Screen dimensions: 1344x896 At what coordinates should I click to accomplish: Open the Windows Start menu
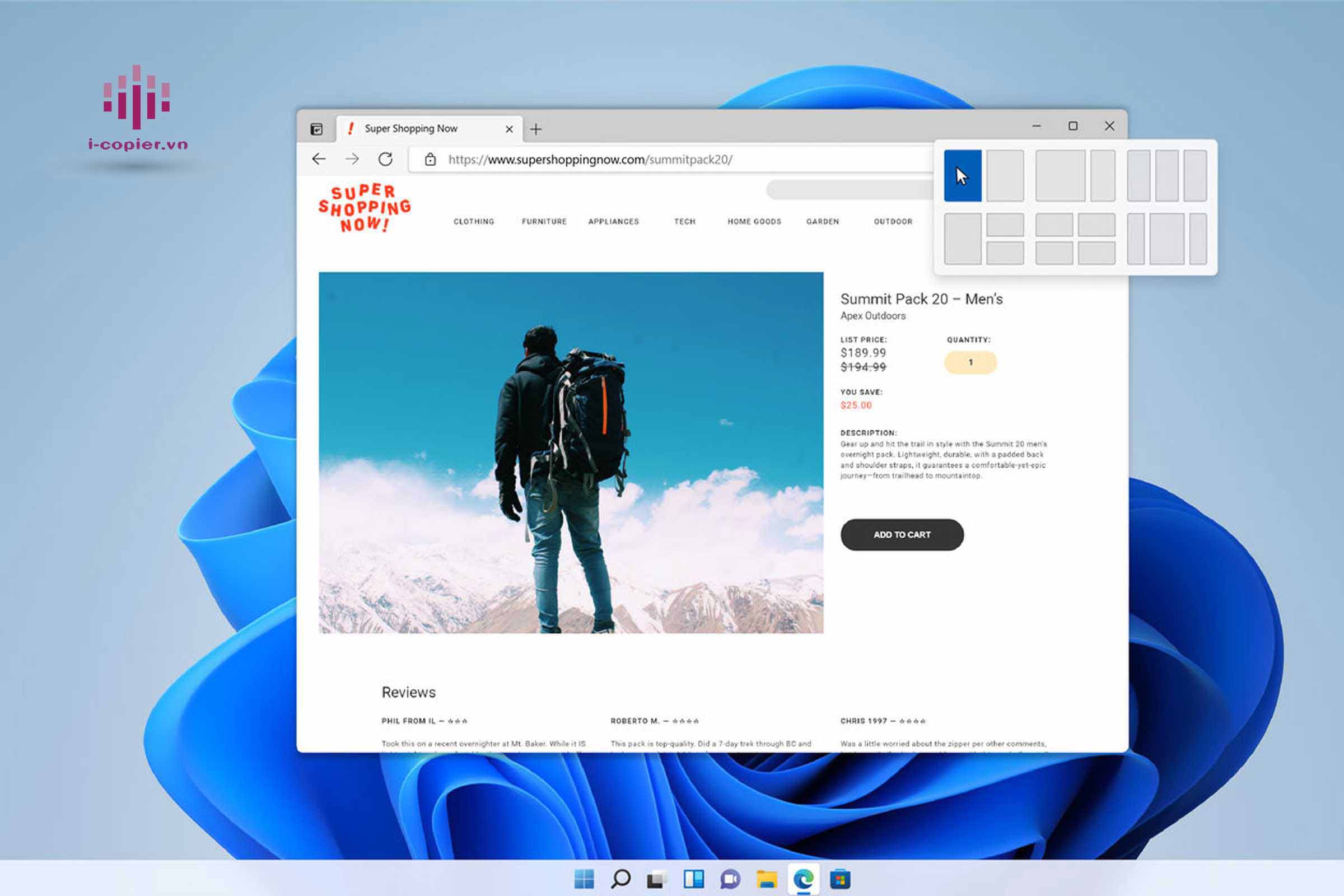click(x=584, y=879)
